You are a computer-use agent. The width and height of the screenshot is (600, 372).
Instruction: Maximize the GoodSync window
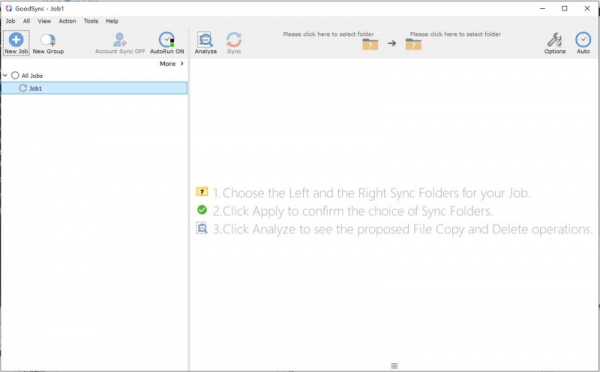coord(564,8)
